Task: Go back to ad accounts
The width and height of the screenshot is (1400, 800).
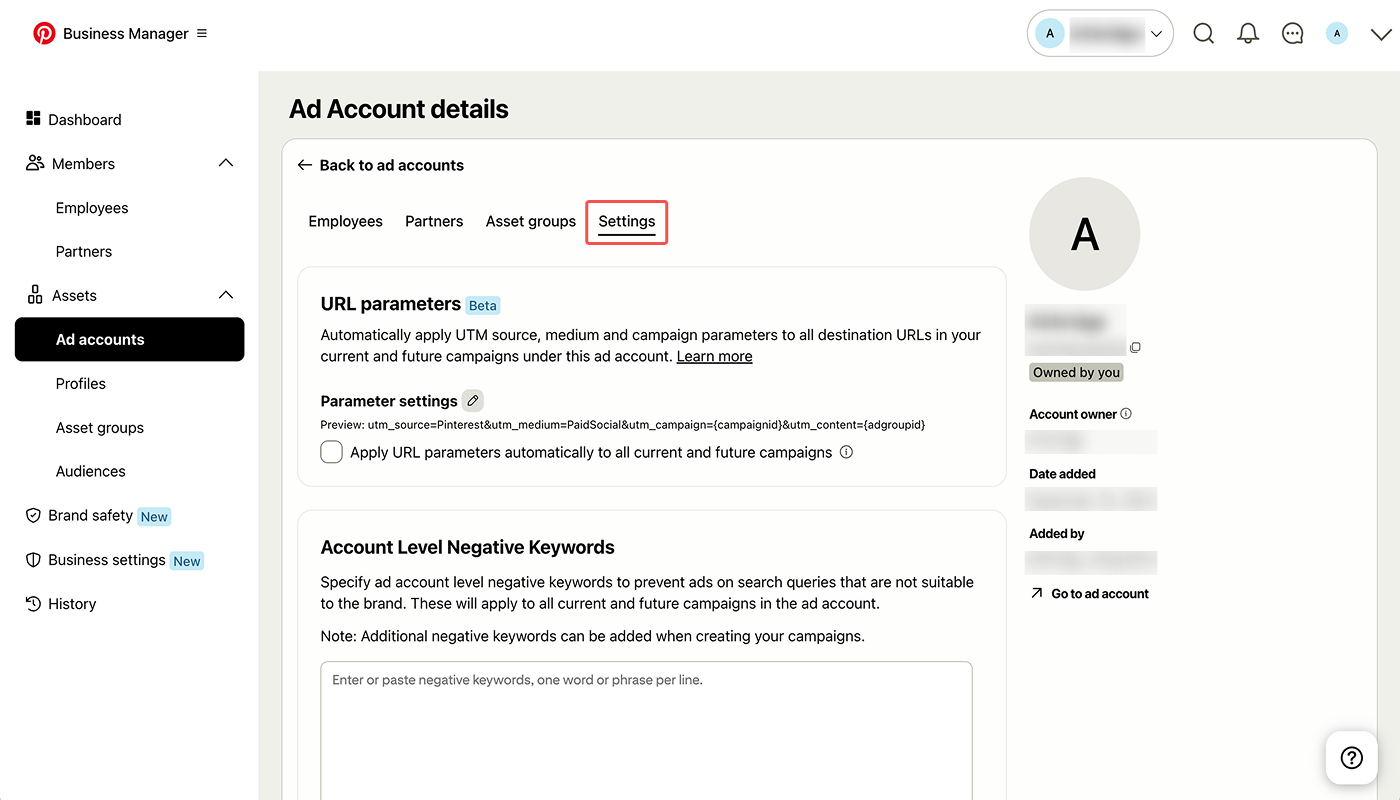Action: (x=381, y=165)
